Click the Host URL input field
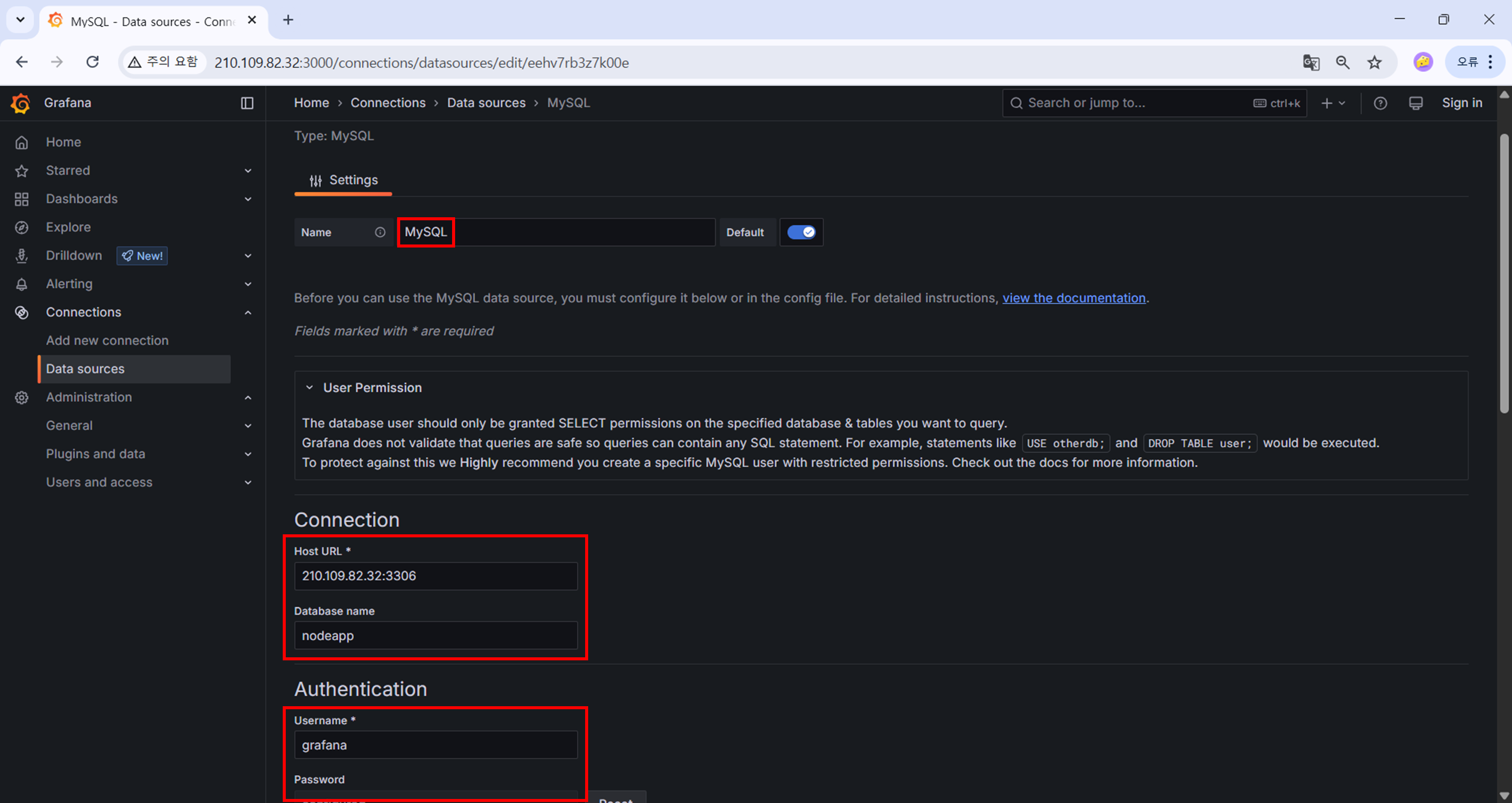This screenshot has height=803, width=1512. 435,577
